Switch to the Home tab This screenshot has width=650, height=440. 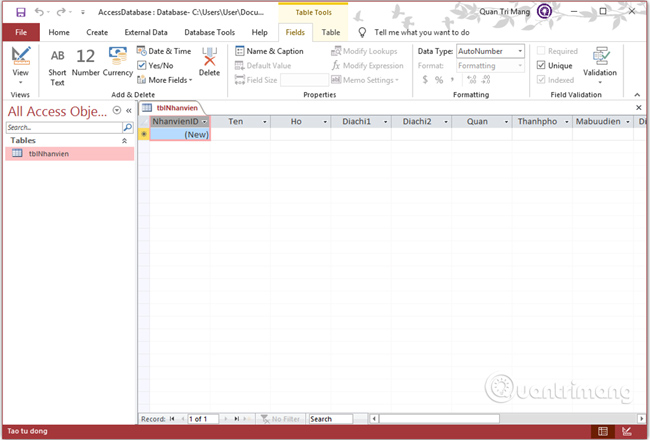59,32
